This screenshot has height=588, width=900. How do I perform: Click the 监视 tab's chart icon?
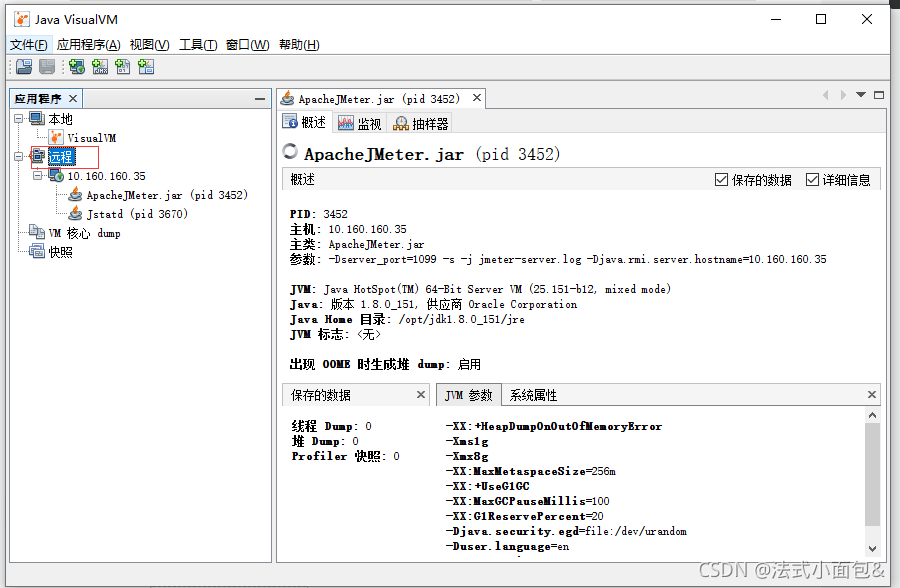coord(344,122)
